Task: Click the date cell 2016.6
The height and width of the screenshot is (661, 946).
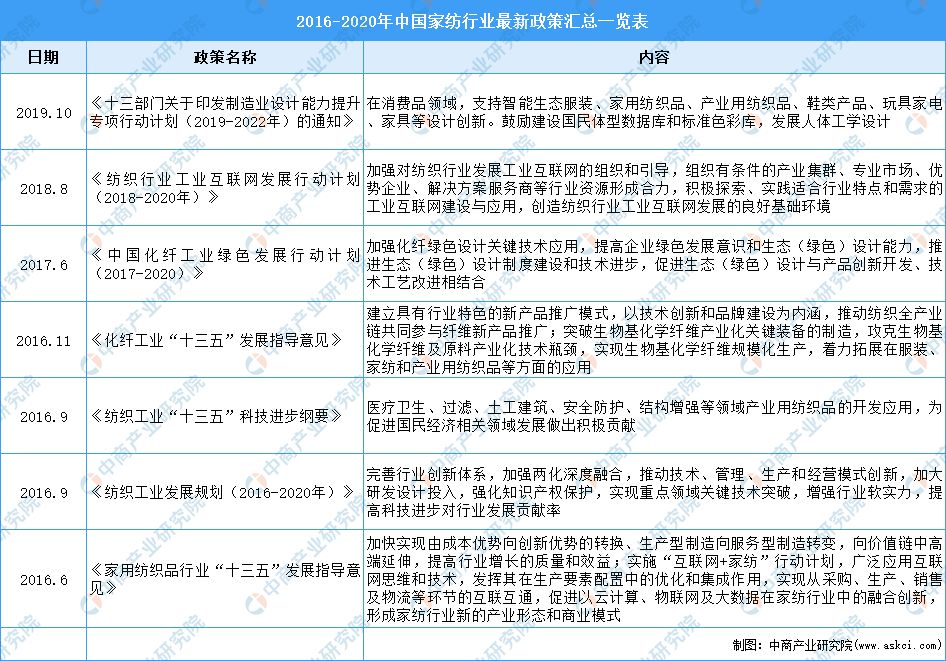Action: 43,580
